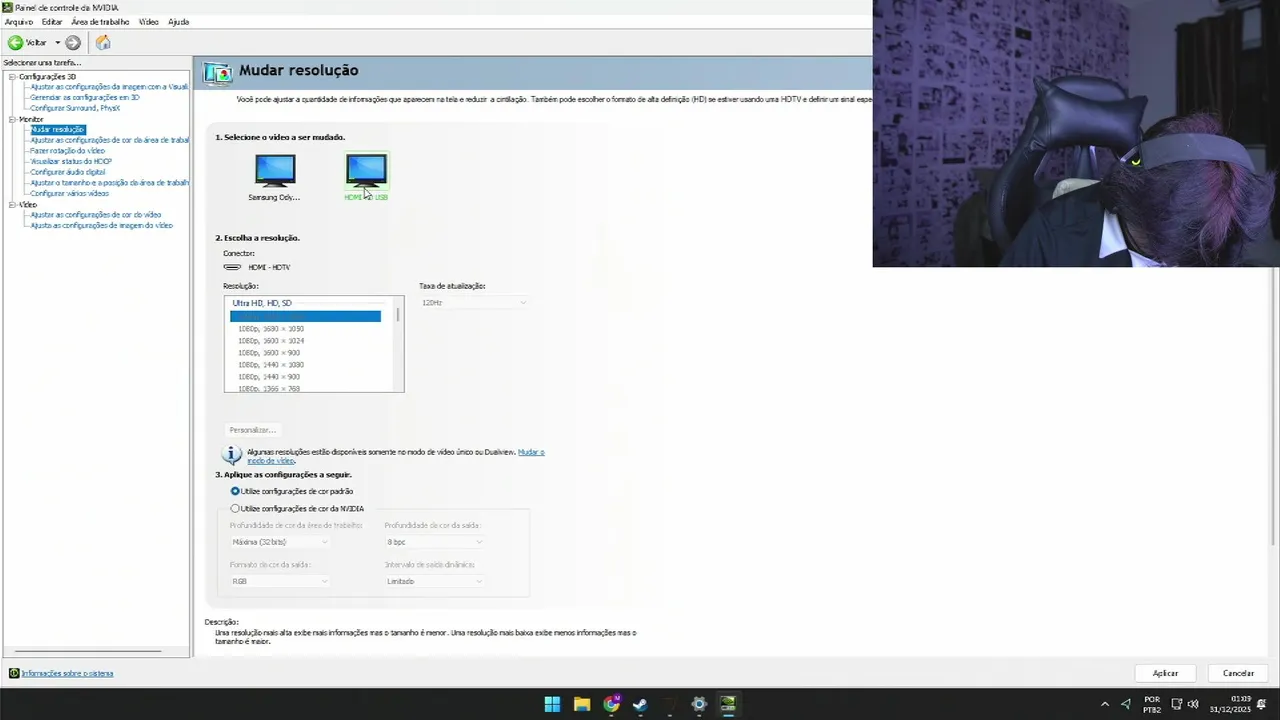Click the grey forward arrow icon
1280x720 pixels.
pos(73,43)
